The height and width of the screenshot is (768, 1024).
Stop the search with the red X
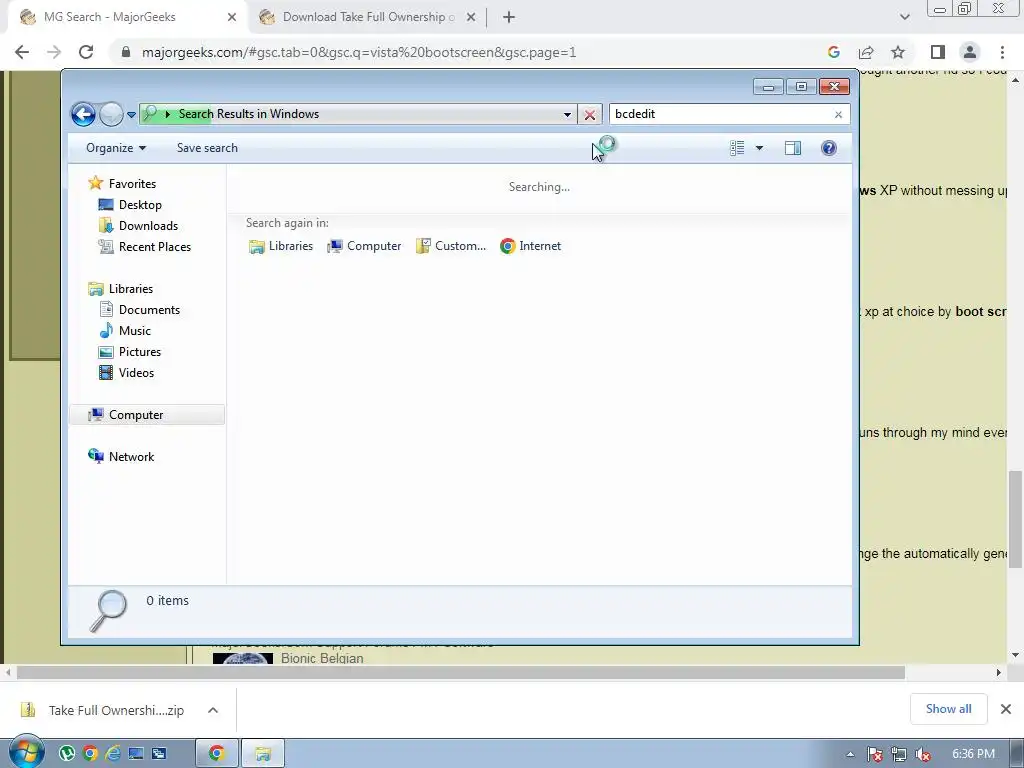[590, 115]
